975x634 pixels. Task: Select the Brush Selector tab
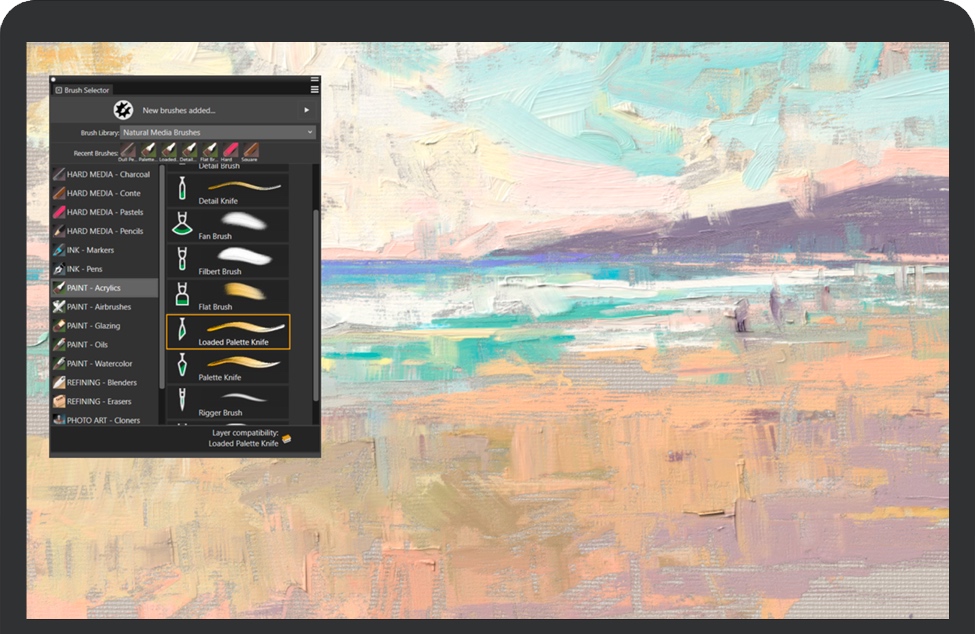point(82,90)
